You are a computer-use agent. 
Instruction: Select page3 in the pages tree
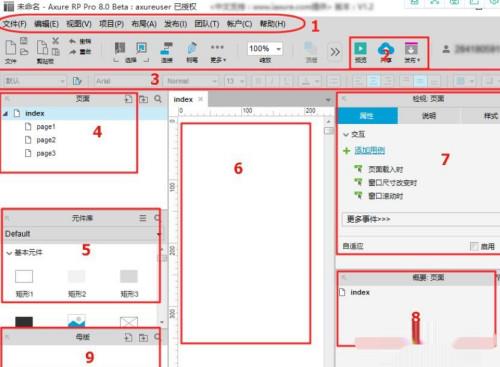click(46, 153)
